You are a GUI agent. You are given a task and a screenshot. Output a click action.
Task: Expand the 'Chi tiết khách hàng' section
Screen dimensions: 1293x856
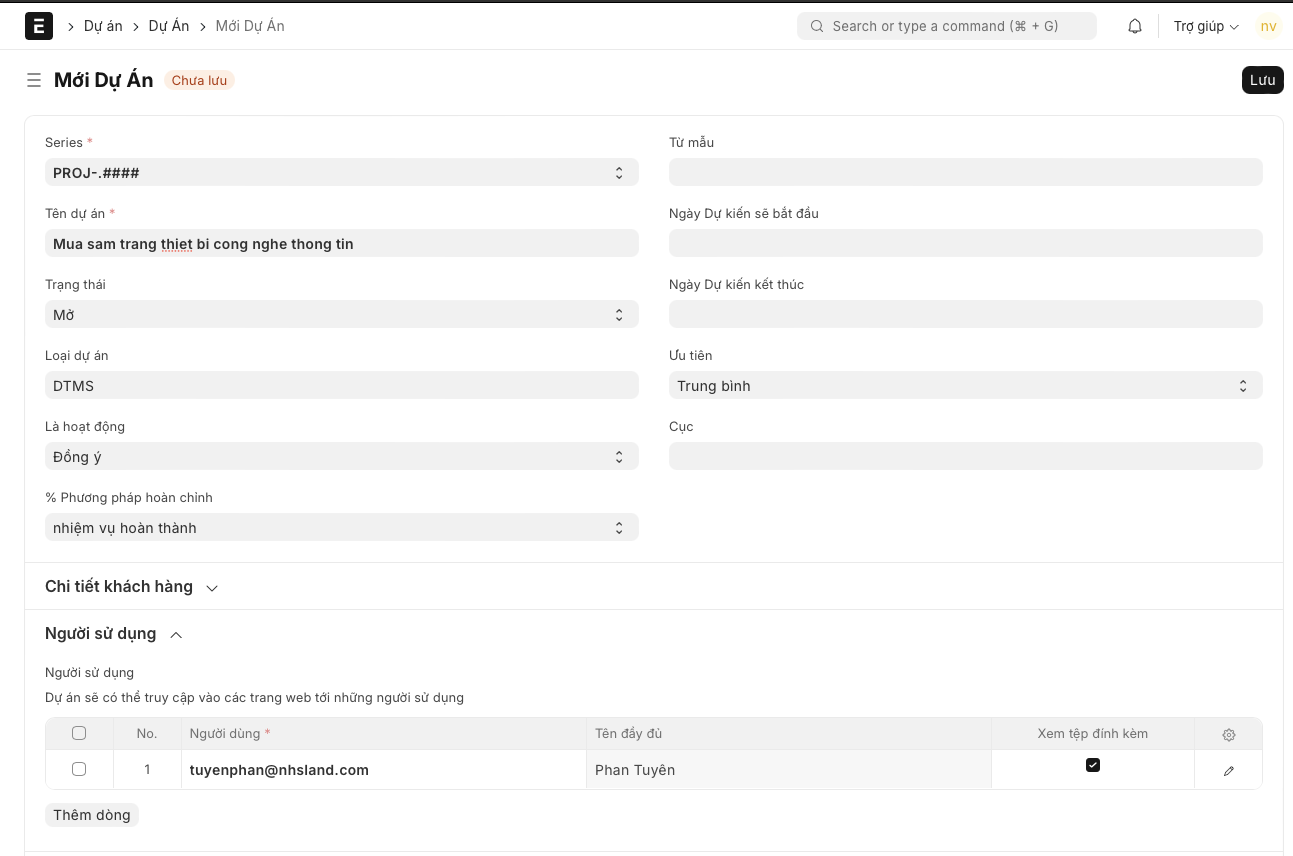130,587
